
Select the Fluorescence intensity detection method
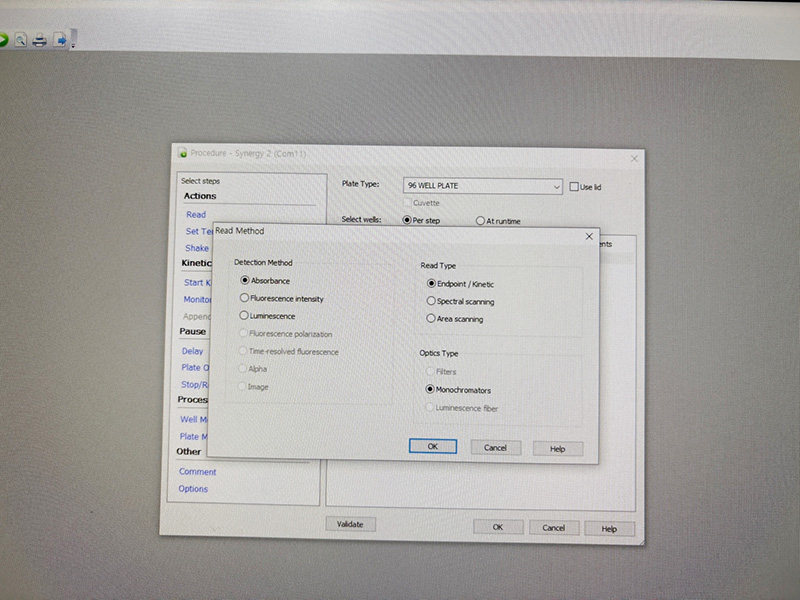click(x=245, y=299)
